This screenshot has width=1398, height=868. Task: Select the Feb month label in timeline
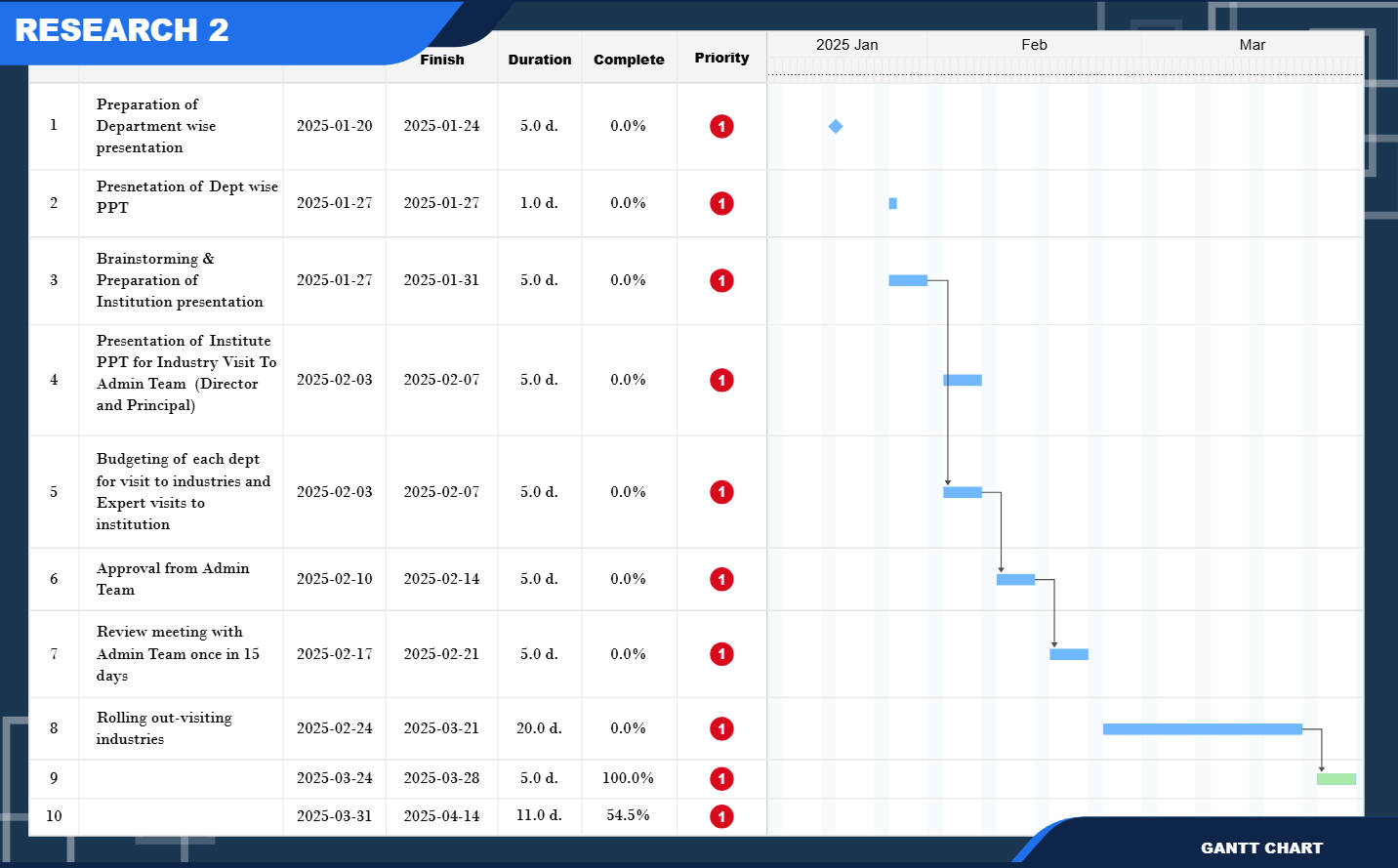pos(1034,45)
